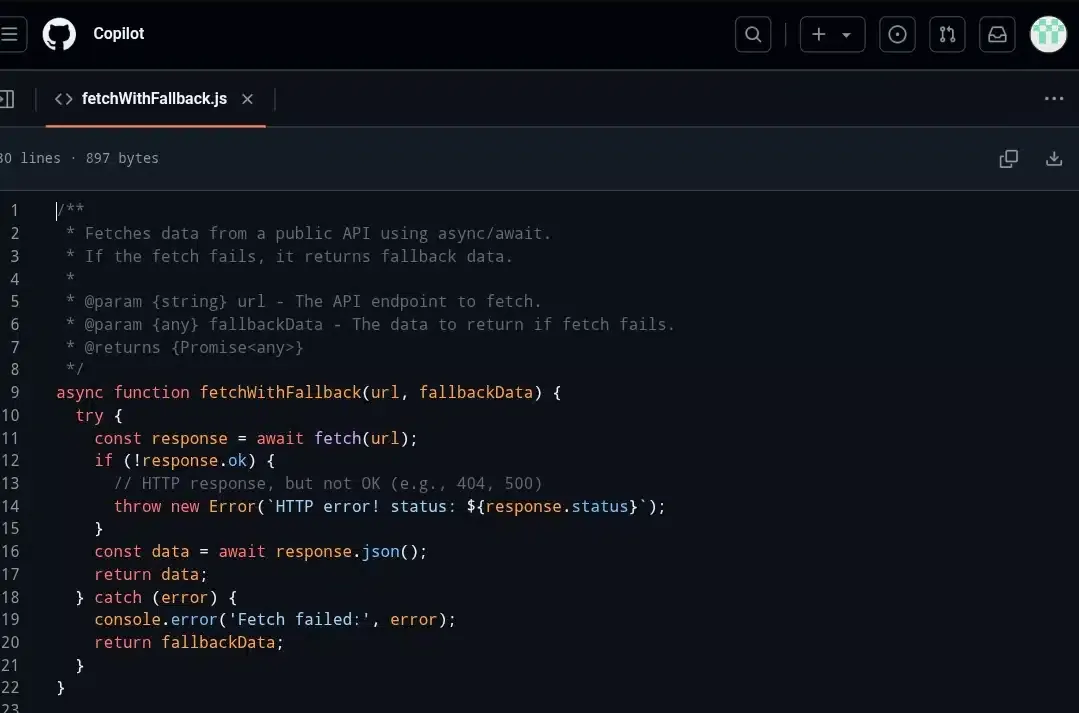Screen dimensions: 1079x713
Task: Open the hamburger navigation menu
Action: coord(9,34)
